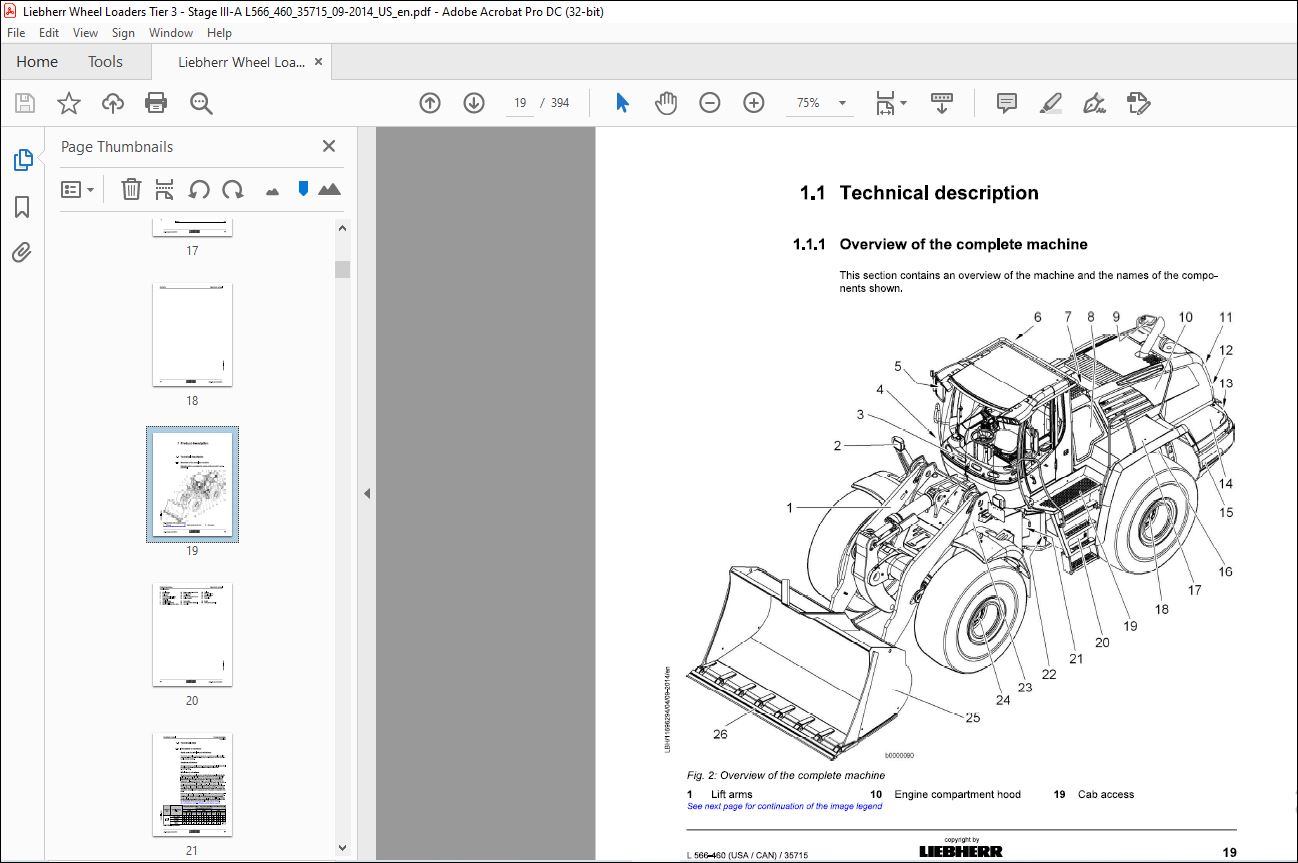Add a comment sticky note
The image size is (1298, 863).
point(1007,103)
